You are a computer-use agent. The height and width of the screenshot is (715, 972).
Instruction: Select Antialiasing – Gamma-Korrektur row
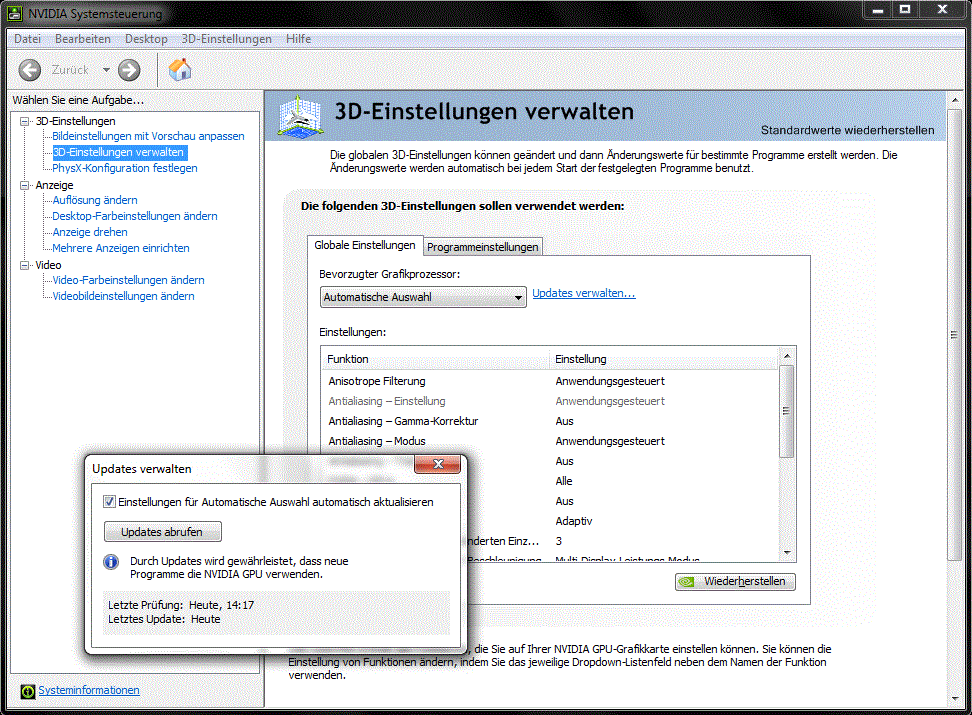[550, 421]
